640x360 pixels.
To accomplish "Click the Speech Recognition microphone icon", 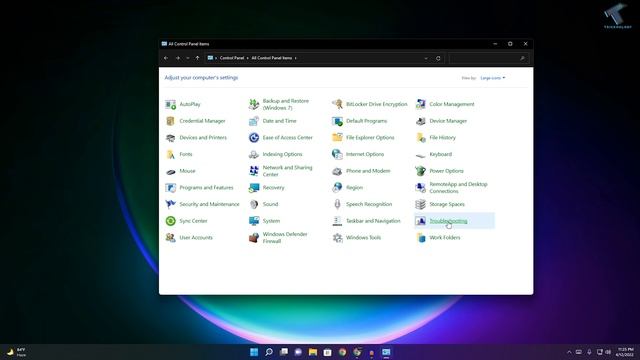I will coord(337,204).
